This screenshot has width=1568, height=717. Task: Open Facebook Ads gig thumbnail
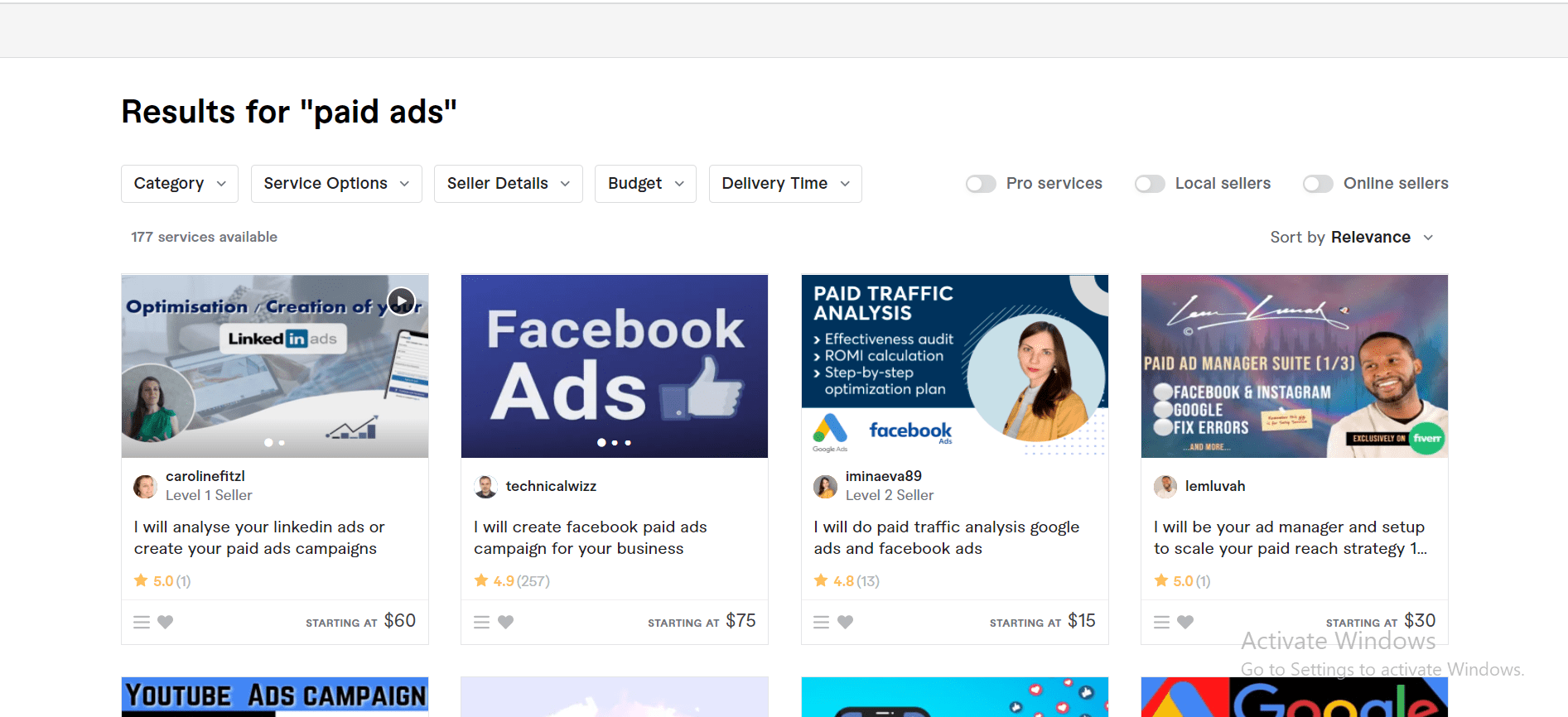point(615,366)
